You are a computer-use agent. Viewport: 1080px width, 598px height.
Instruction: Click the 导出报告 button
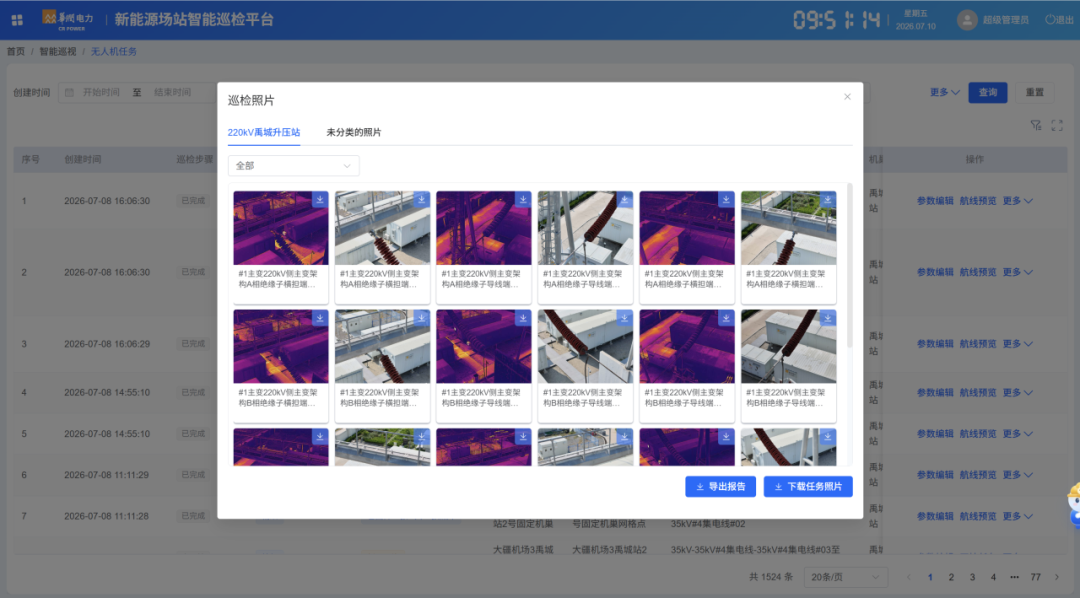pyautogui.click(x=720, y=486)
